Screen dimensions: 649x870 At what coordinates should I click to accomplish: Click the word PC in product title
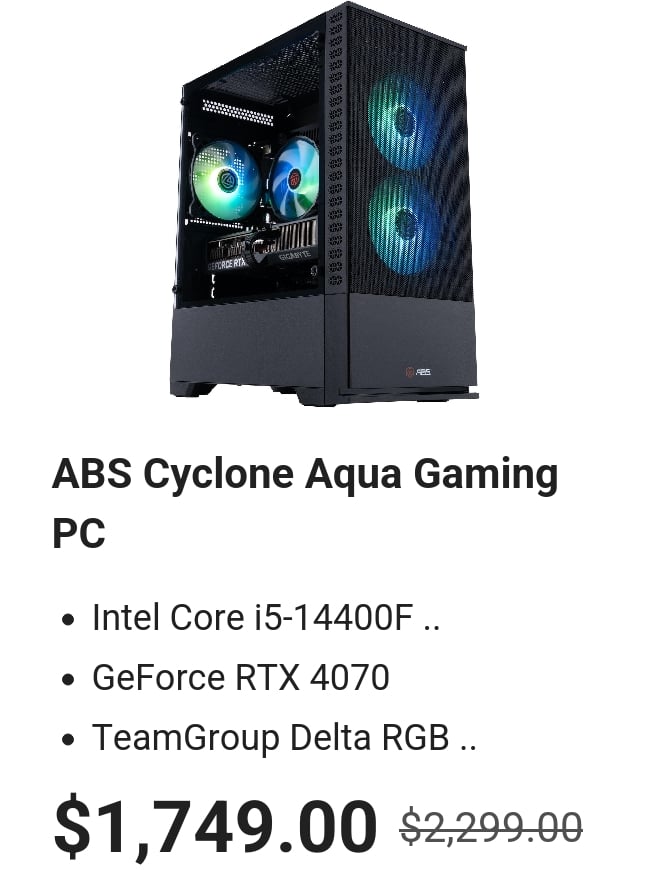(x=79, y=533)
